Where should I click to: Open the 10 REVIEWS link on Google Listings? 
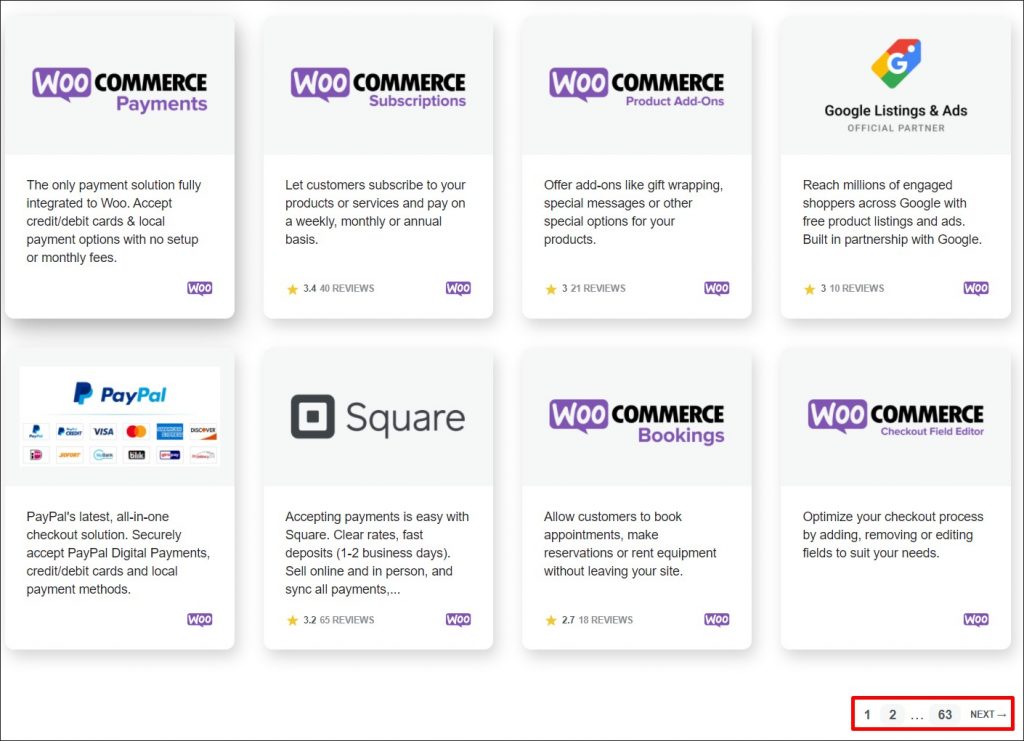pos(857,289)
